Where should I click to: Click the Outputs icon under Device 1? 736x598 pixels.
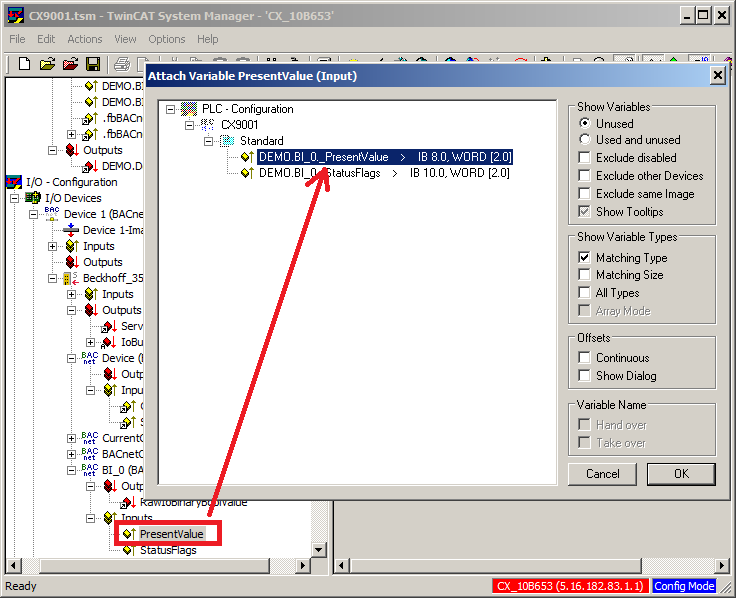pyautogui.click(x=72, y=262)
